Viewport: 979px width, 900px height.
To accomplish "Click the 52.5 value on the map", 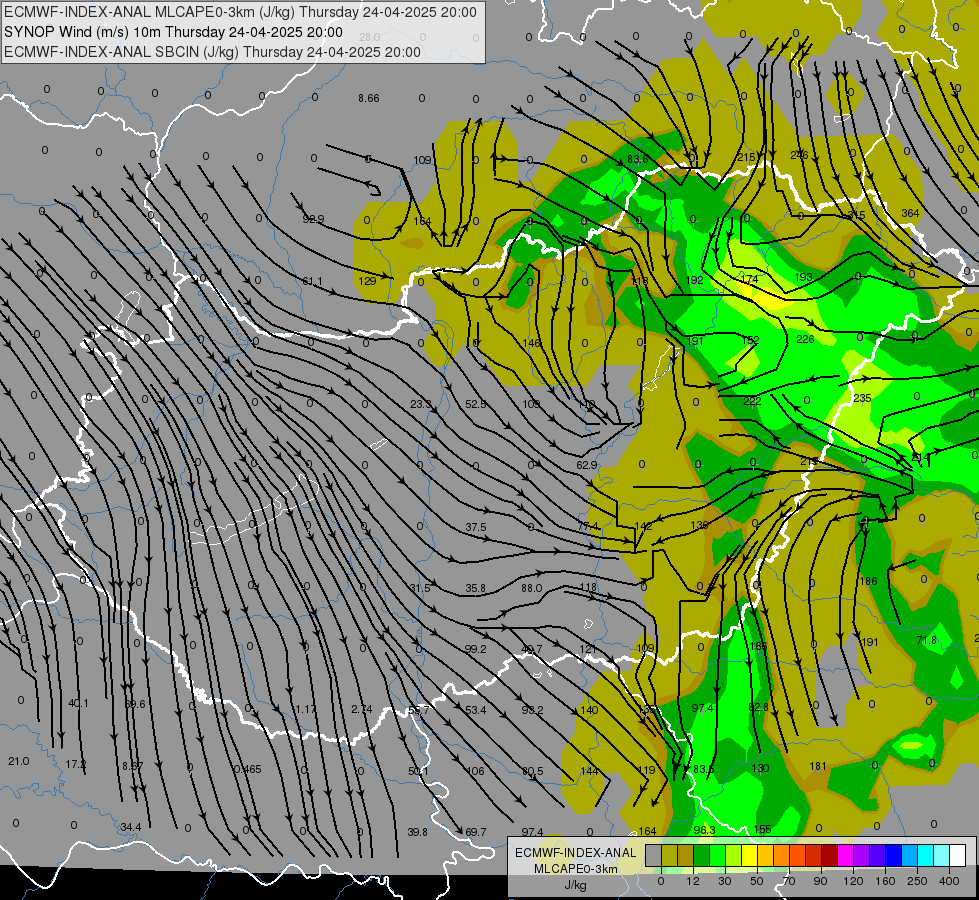I will [476, 404].
